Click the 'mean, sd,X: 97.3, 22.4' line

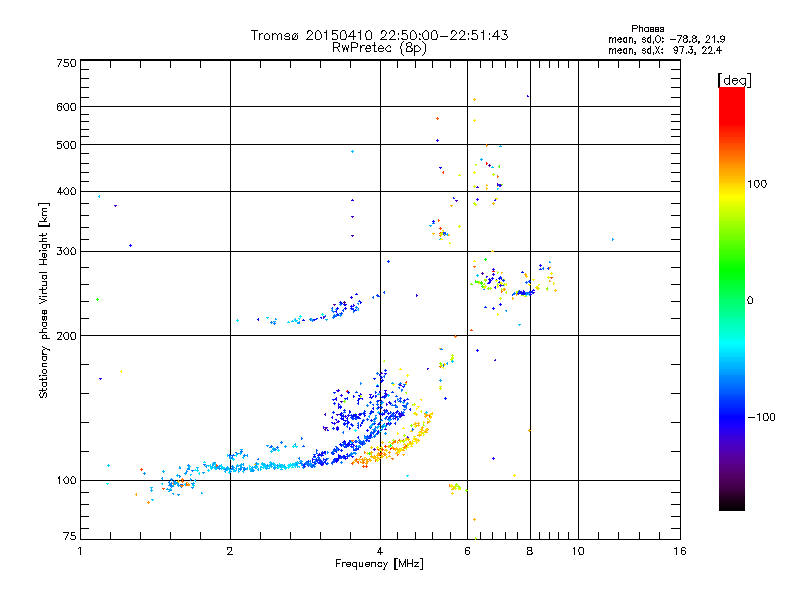tap(665, 50)
